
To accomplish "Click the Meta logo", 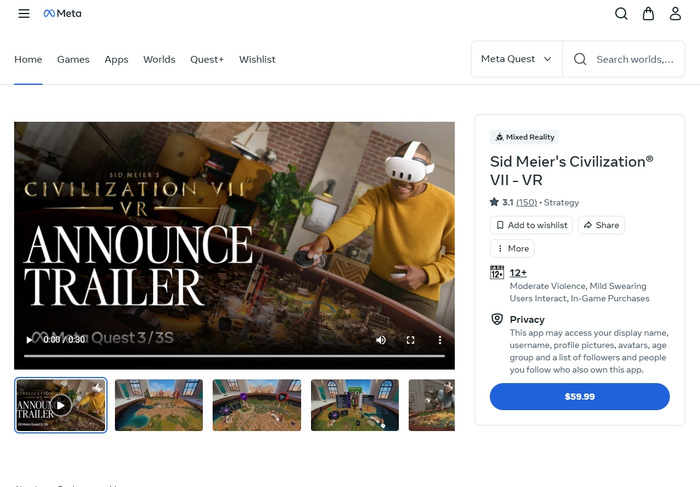I will tap(62, 13).
